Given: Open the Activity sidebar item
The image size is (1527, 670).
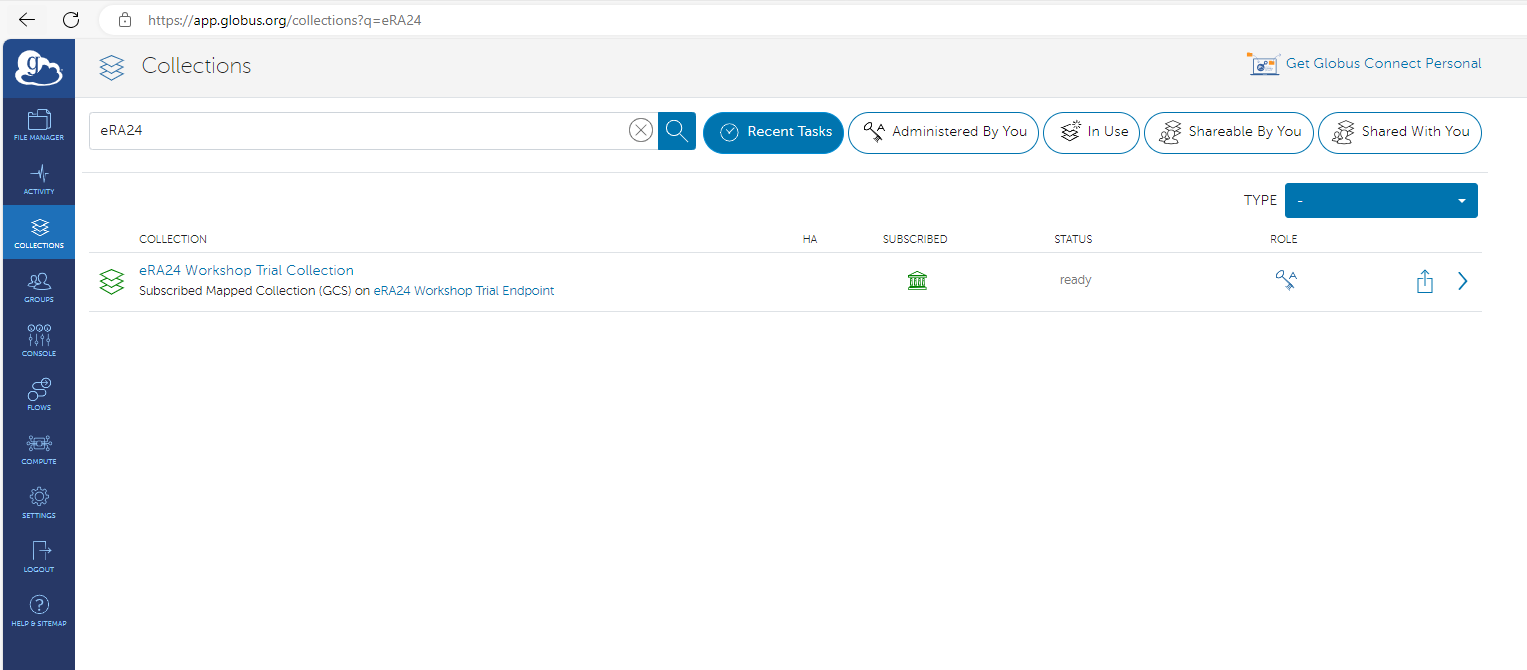Looking at the screenshot, I should click(x=39, y=179).
